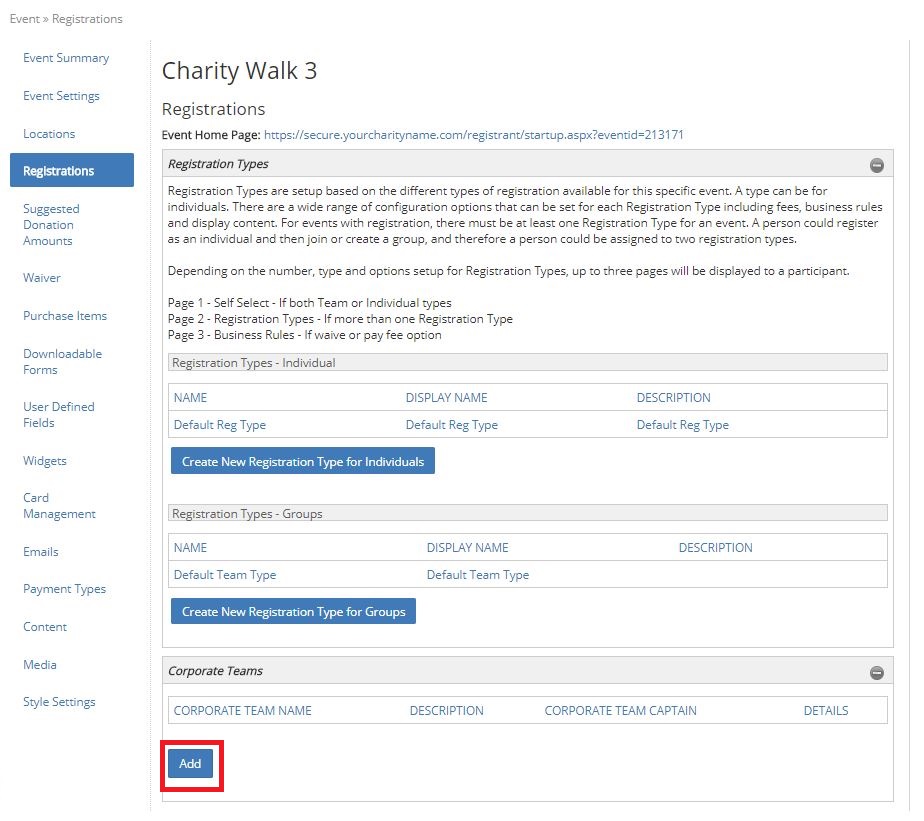Click Event breadcrumb link
Image resolution: width=924 pixels, height=821 pixels.
coord(25,19)
